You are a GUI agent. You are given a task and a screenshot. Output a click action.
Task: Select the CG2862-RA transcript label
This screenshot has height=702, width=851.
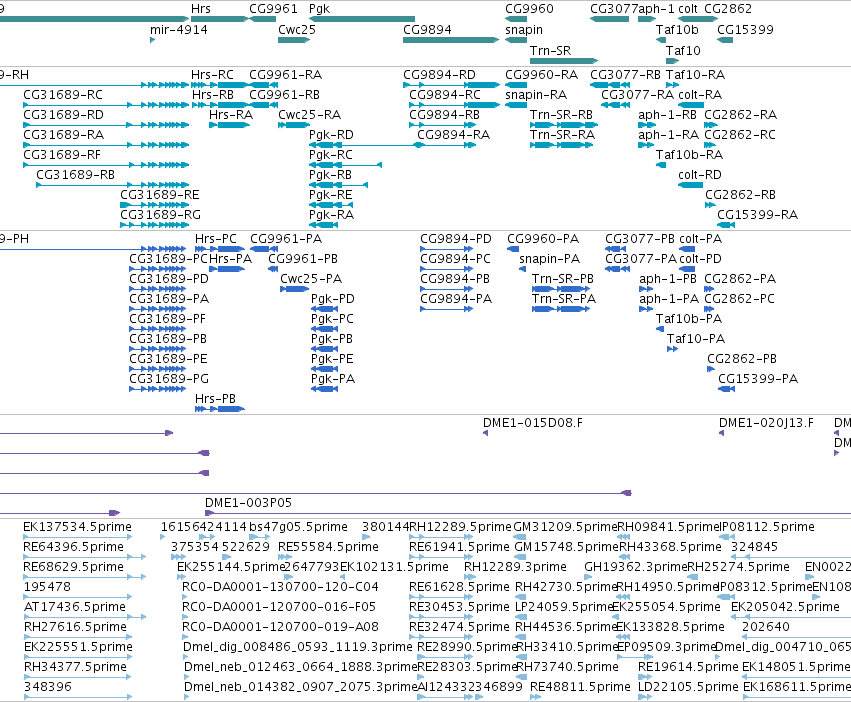point(740,115)
